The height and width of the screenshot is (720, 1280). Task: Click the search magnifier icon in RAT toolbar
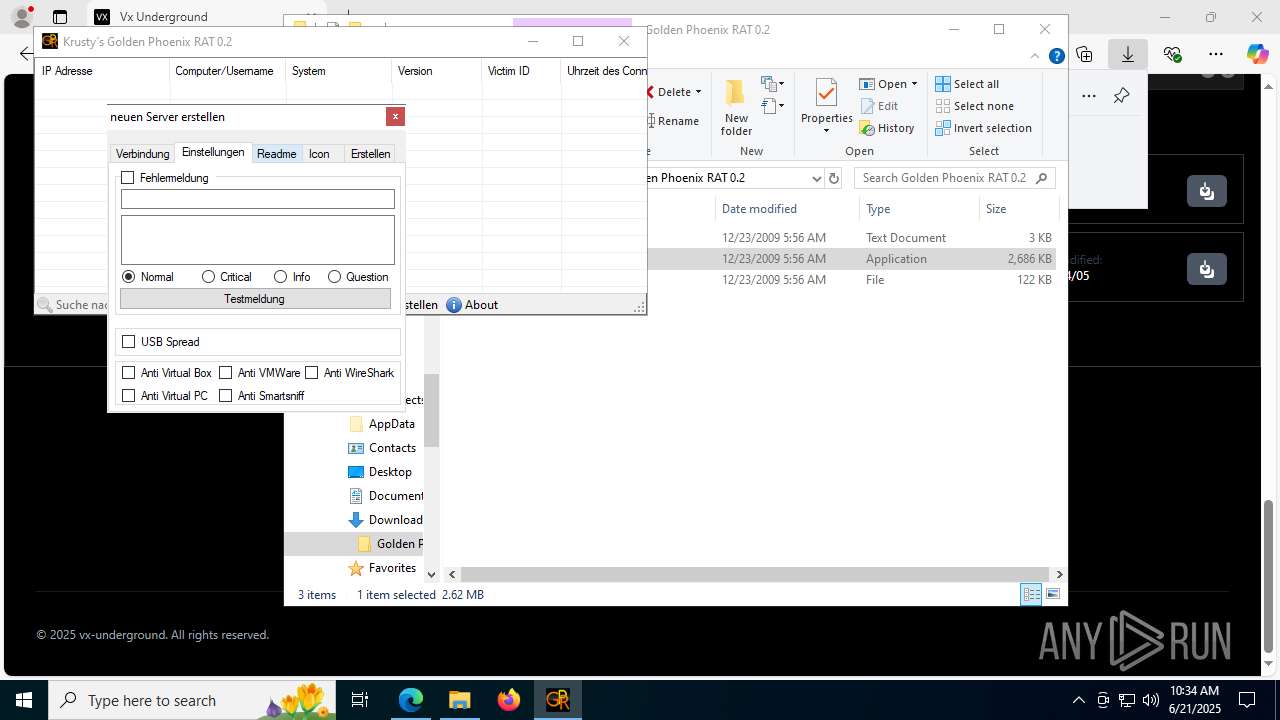click(x=45, y=305)
